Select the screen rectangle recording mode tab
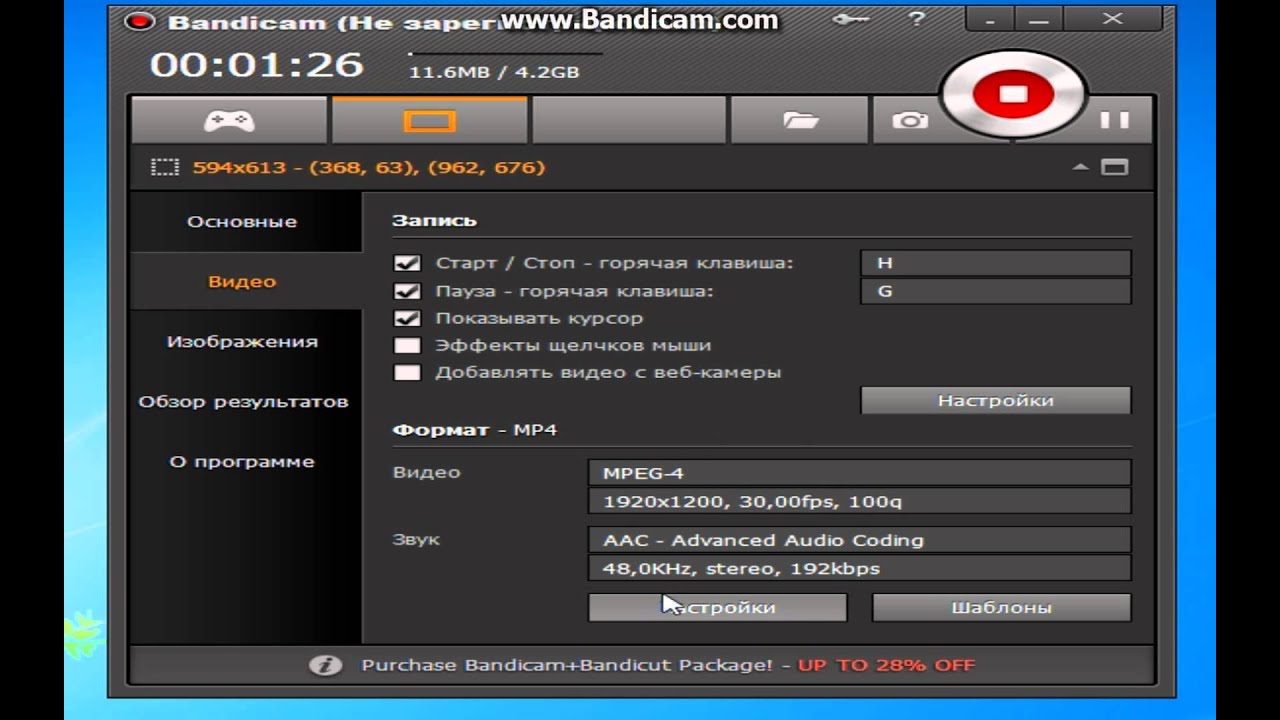The image size is (1280, 720). click(x=430, y=121)
